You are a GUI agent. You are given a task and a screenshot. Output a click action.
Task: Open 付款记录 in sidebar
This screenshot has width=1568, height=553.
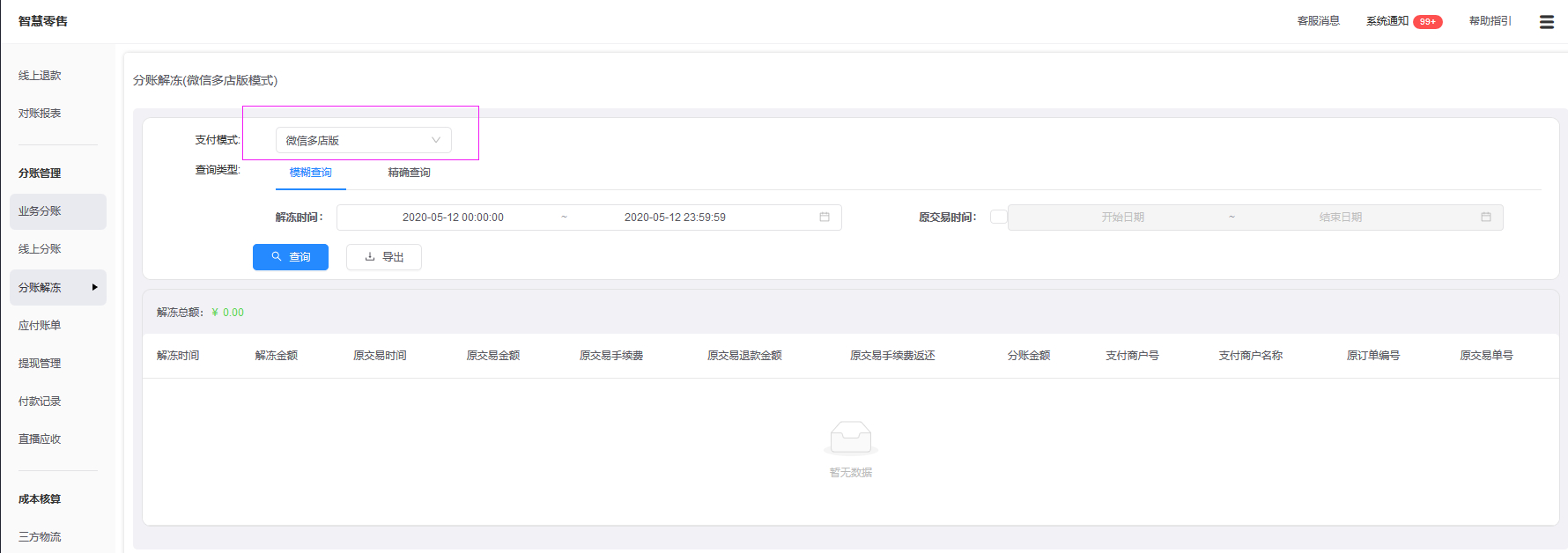click(40, 402)
